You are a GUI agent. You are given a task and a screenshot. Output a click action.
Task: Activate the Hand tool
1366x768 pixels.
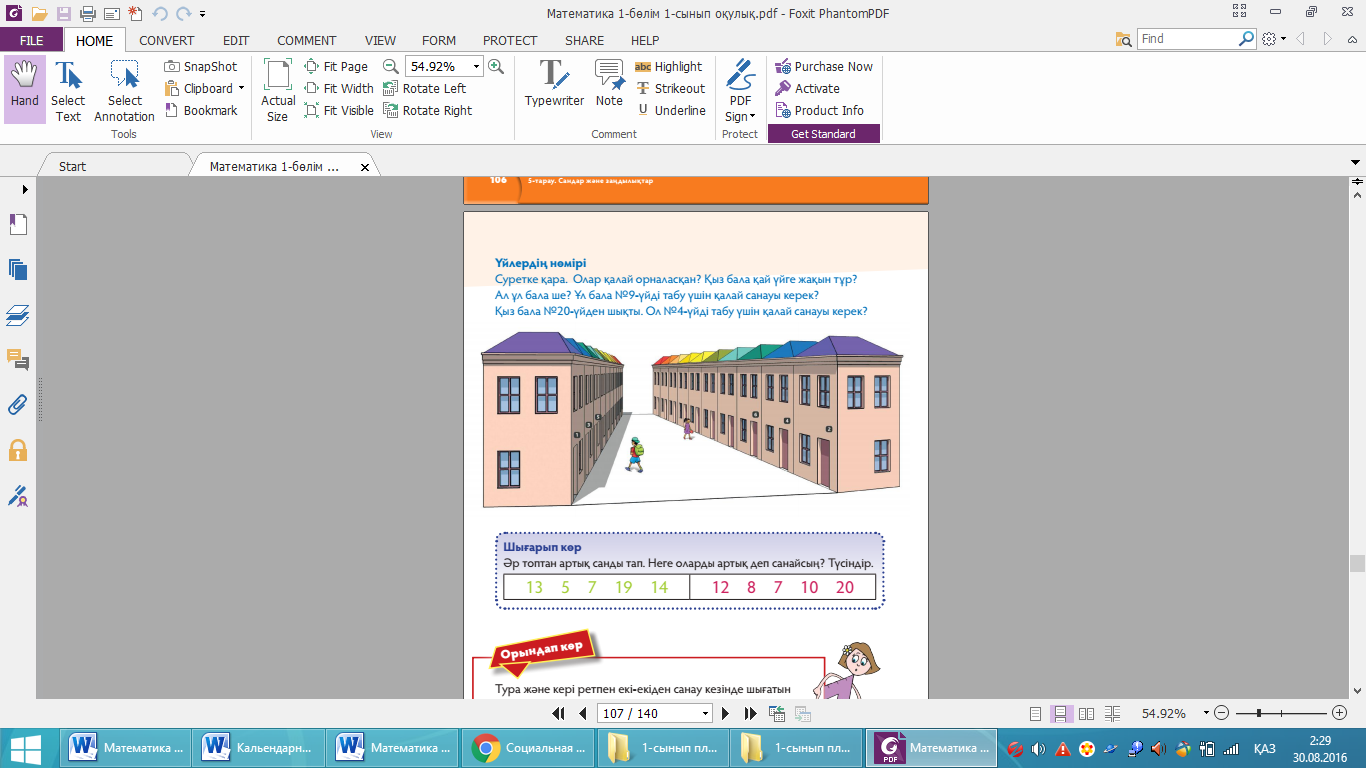click(25, 88)
